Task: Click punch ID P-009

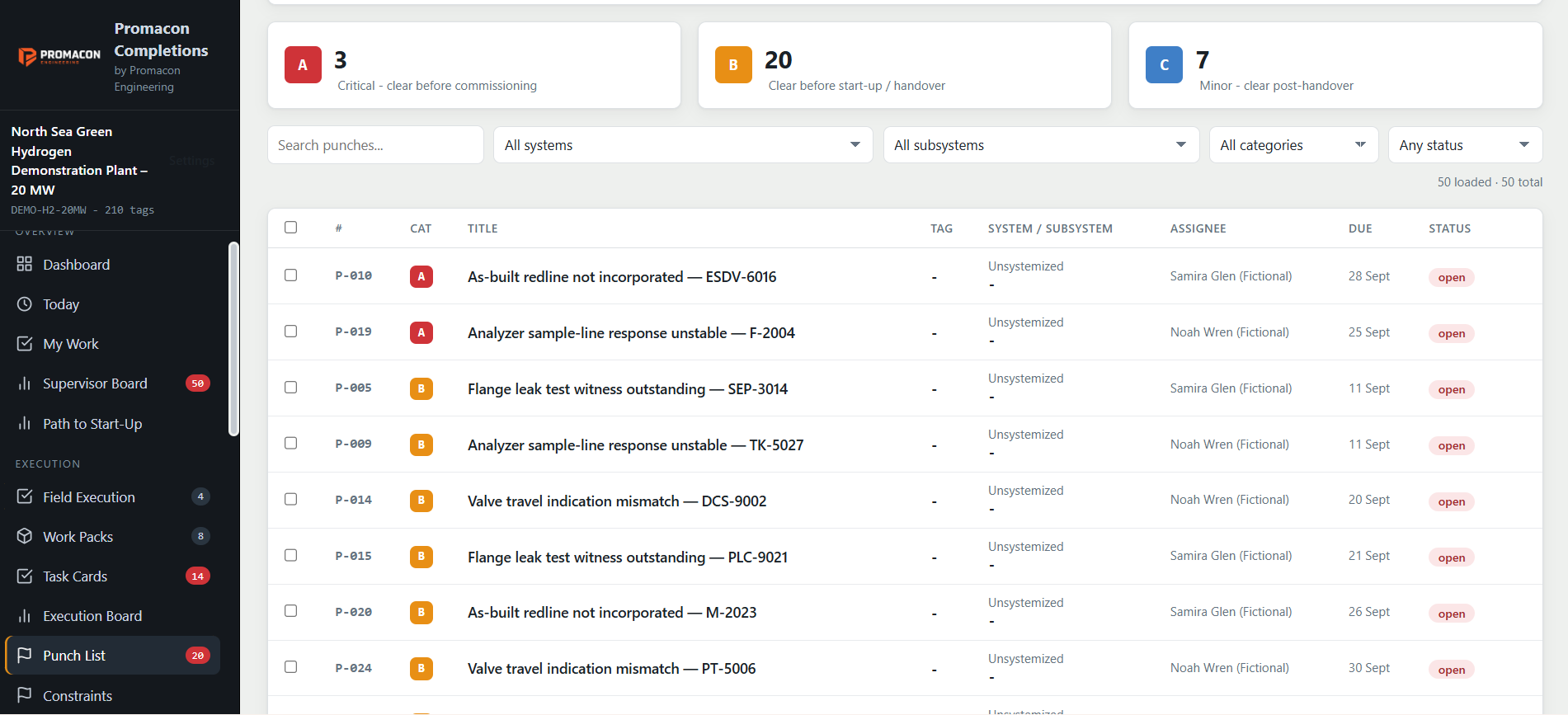Action: click(353, 444)
